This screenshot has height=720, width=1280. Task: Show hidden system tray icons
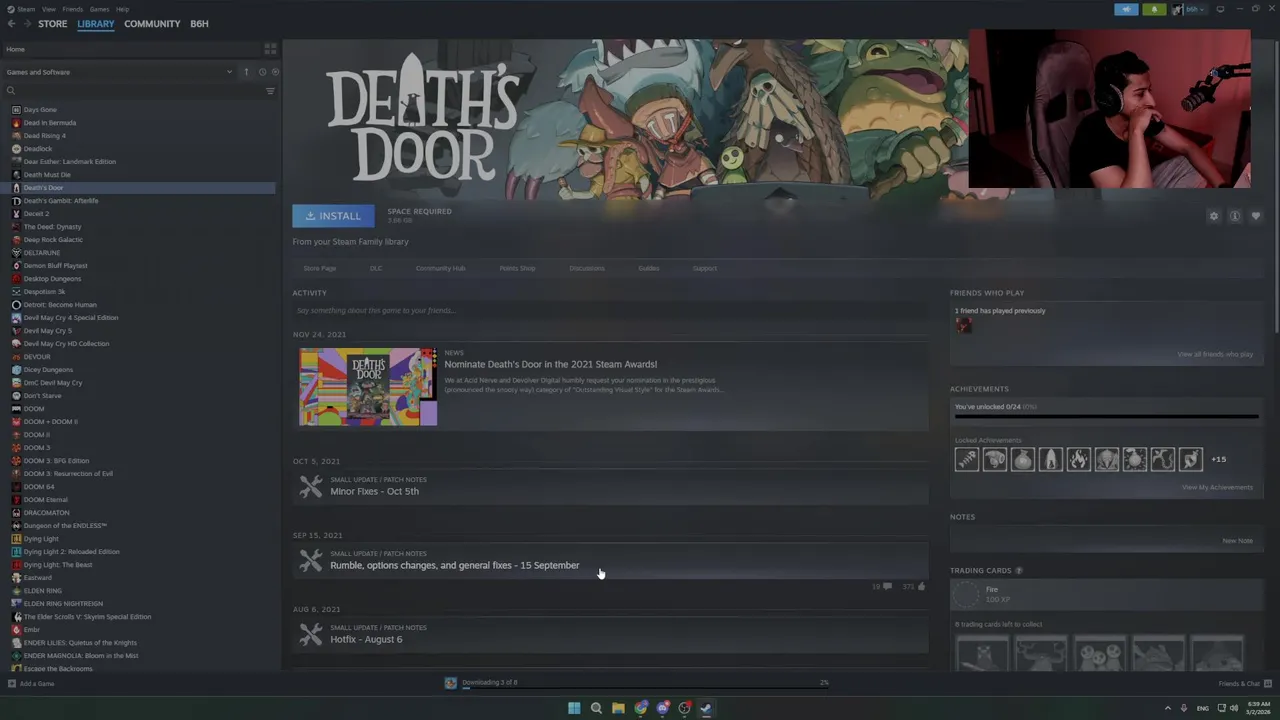coord(1167,708)
